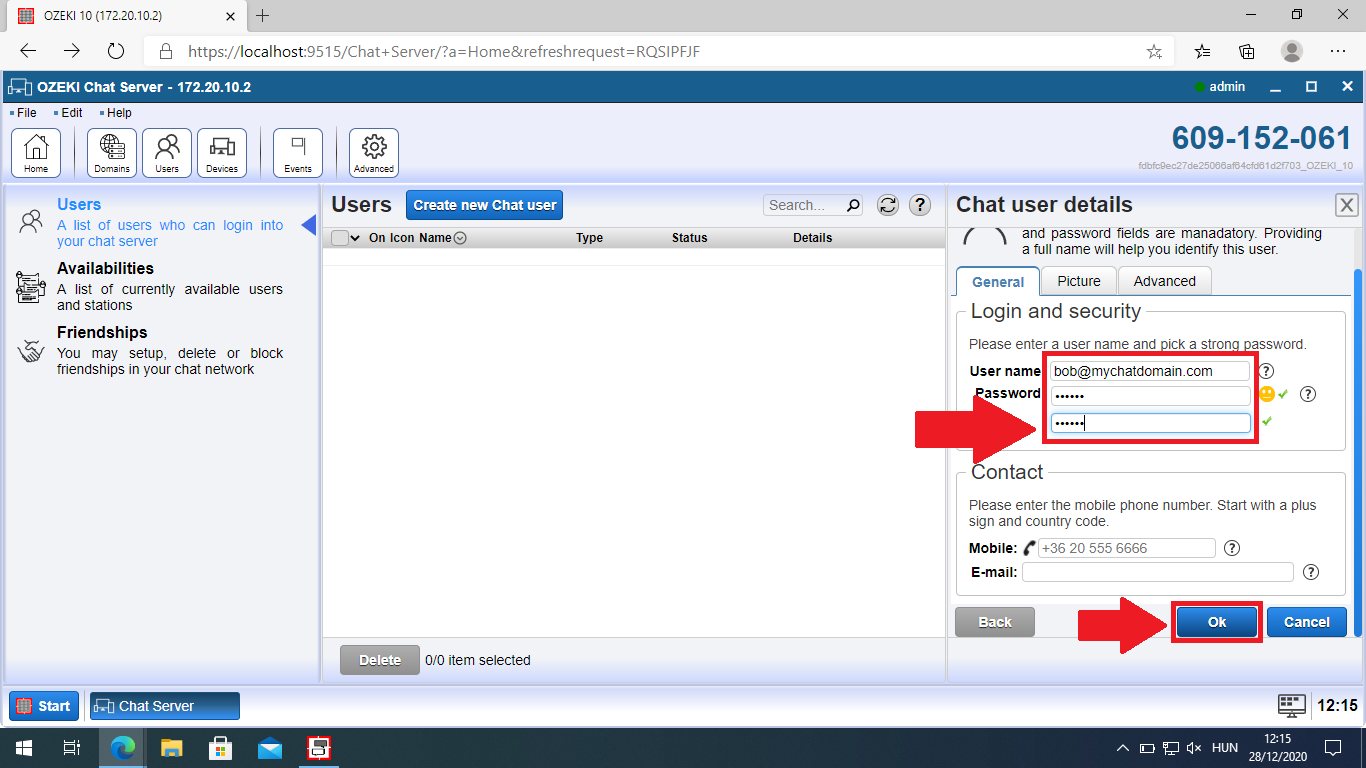Click Create new Chat user button
The width and height of the screenshot is (1366, 768).
485,205
